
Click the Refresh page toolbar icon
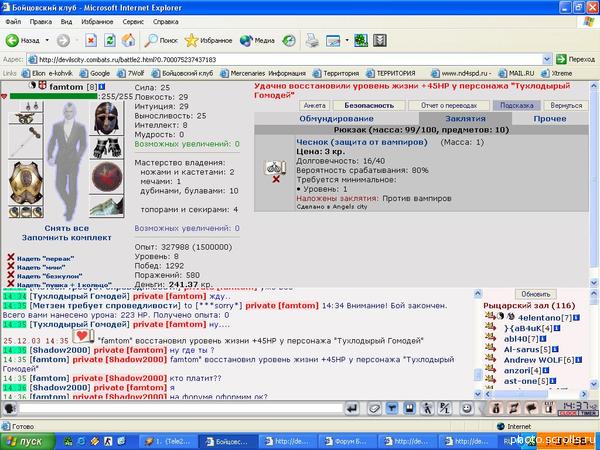pyautogui.click(x=110, y=40)
